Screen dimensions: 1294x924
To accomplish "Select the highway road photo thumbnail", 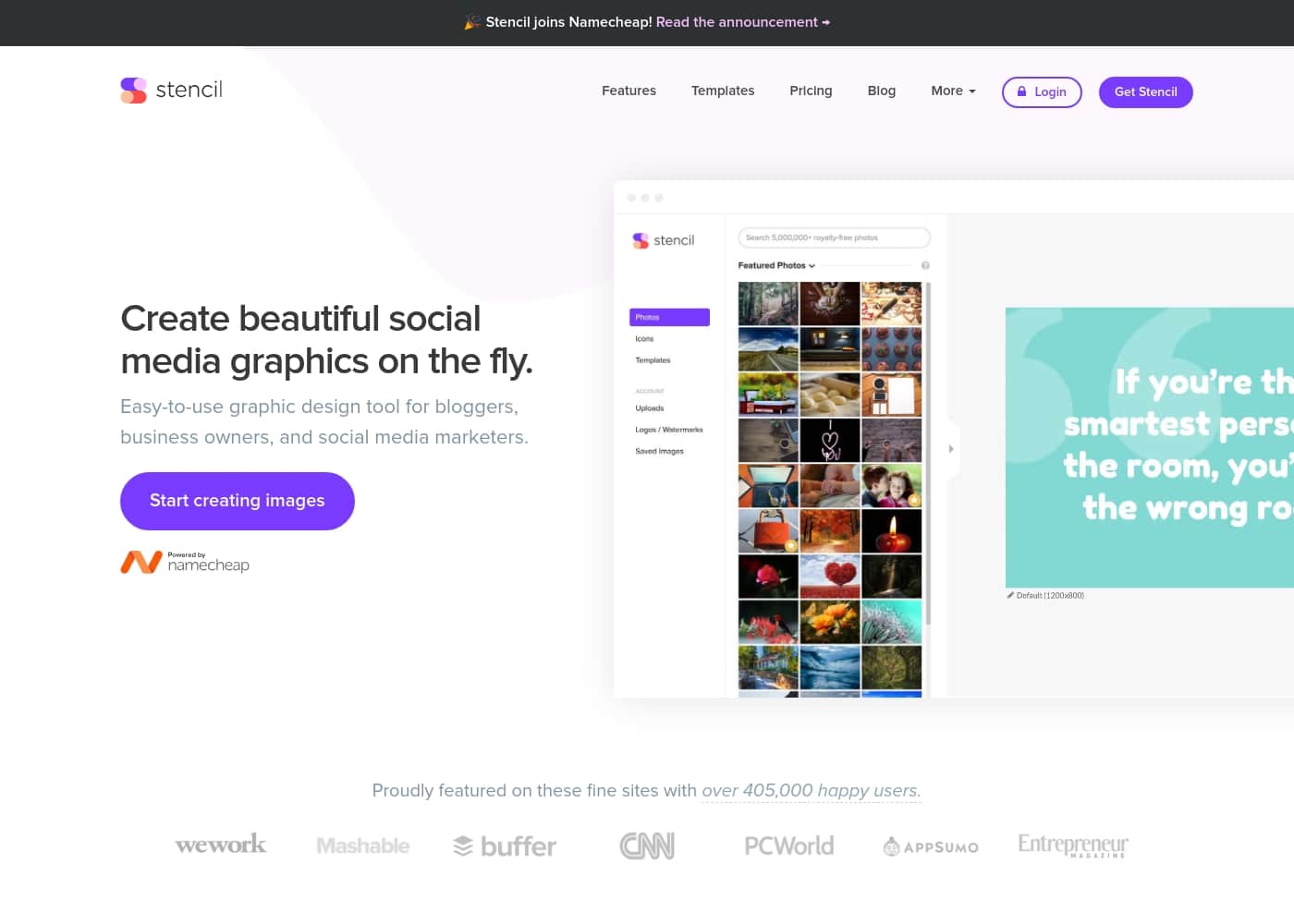I will pyautogui.click(x=768, y=349).
